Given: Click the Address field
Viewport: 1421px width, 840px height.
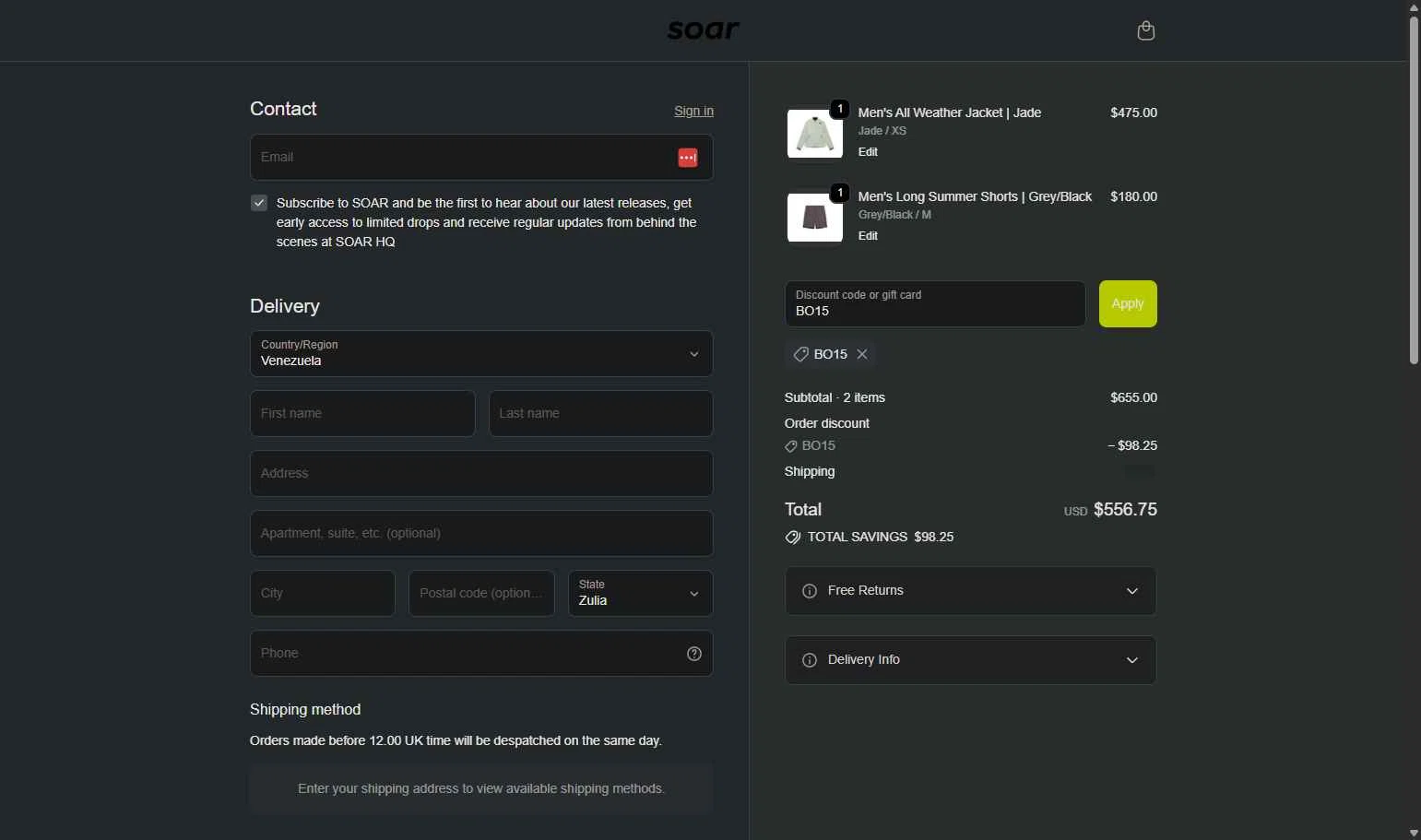Looking at the screenshot, I should pos(481,473).
